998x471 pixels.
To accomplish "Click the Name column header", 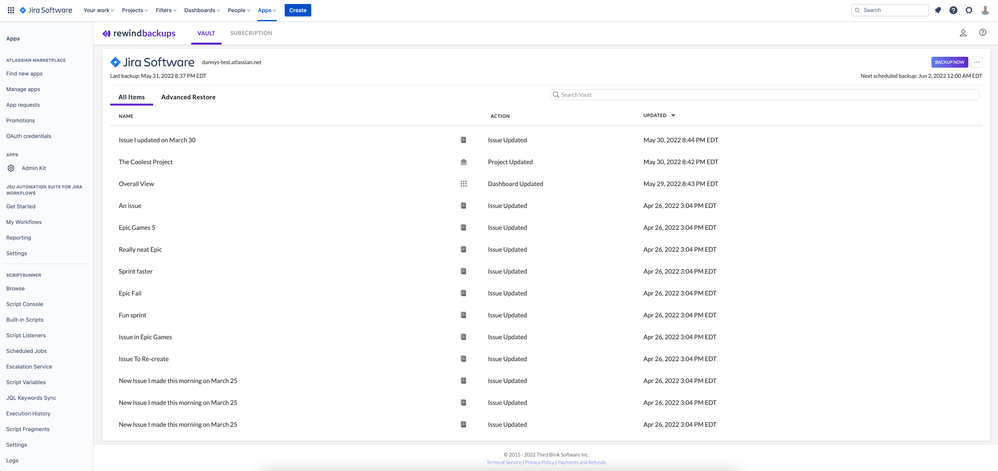I will click(126, 116).
